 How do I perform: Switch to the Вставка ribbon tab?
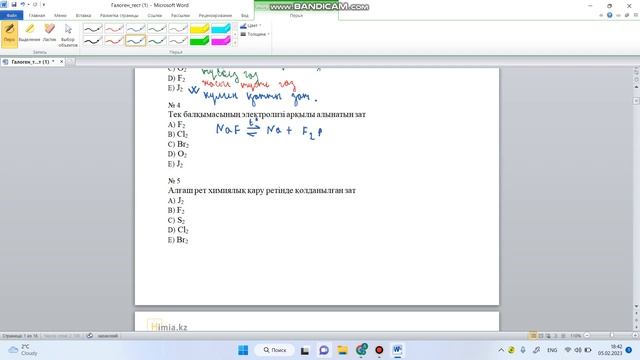pos(83,16)
